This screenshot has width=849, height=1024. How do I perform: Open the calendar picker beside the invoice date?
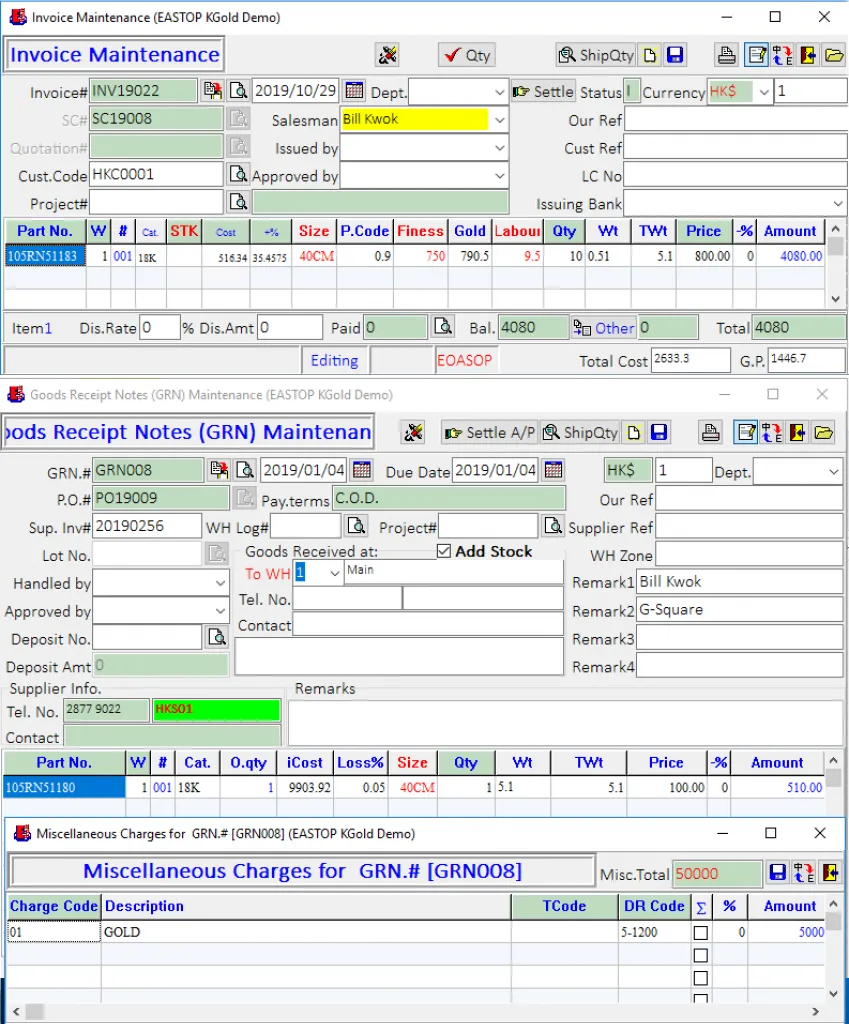pyautogui.click(x=354, y=91)
